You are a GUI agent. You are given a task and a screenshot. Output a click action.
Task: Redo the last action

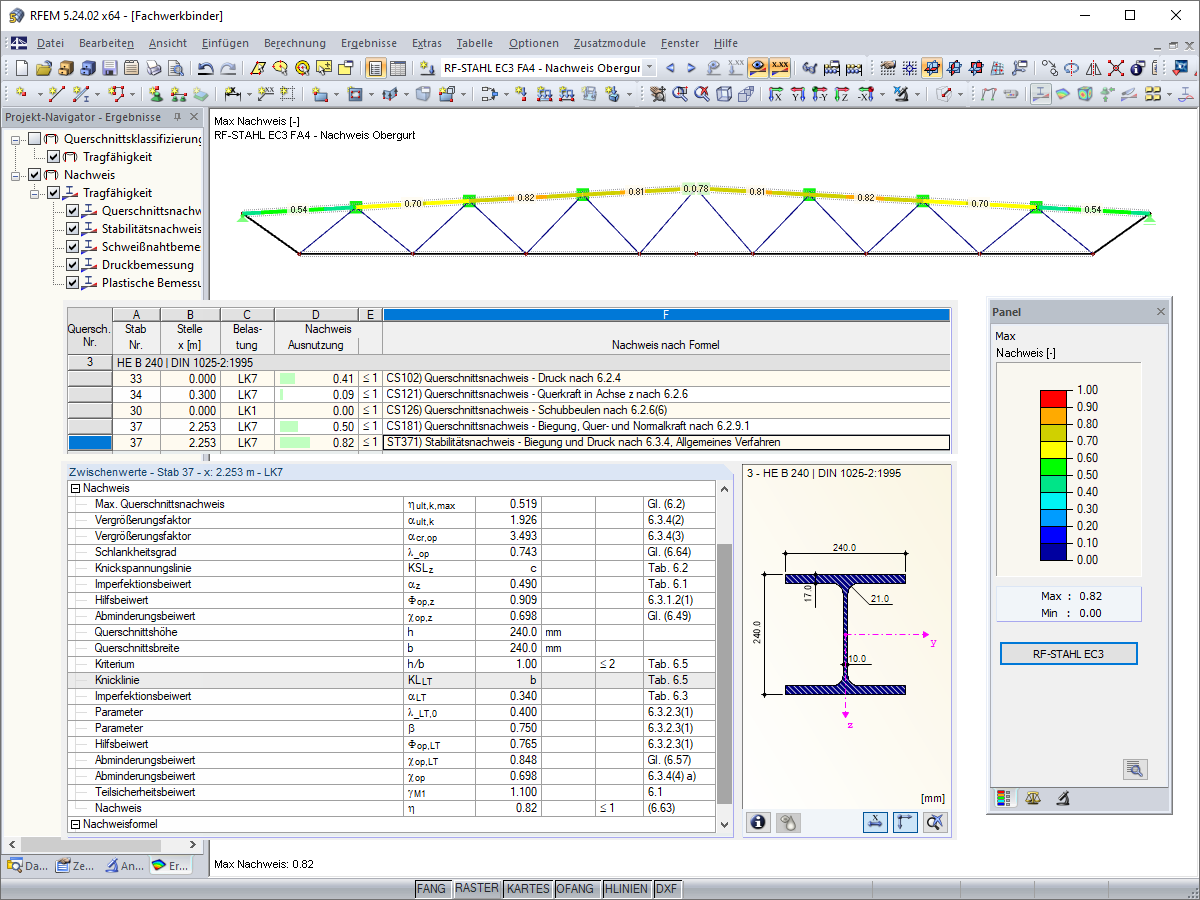228,68
